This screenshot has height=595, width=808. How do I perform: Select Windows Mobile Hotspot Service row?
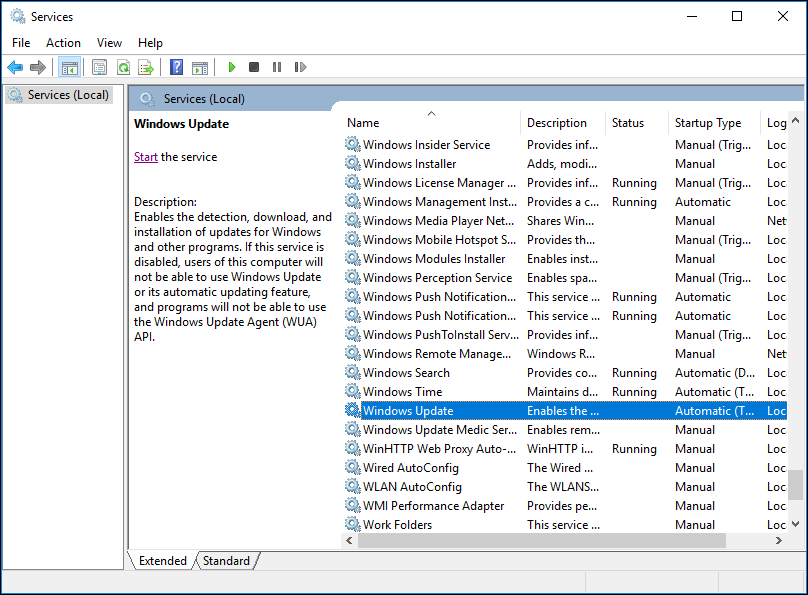(x=565, y=240)
